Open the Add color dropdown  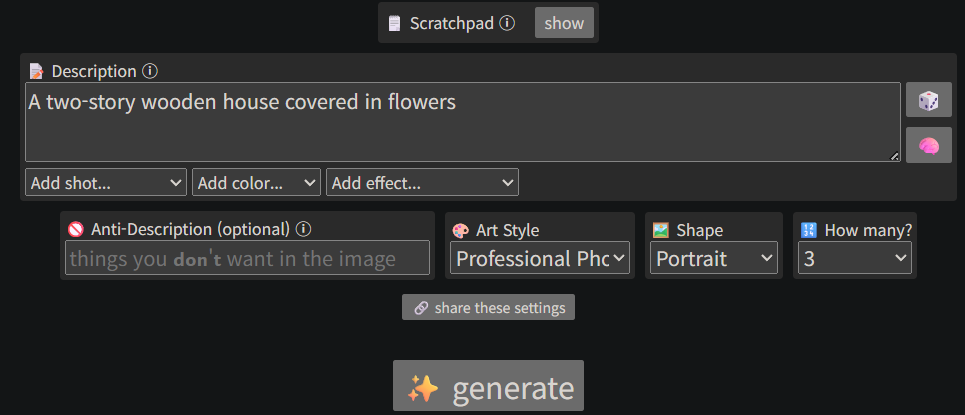pos(257,182)
